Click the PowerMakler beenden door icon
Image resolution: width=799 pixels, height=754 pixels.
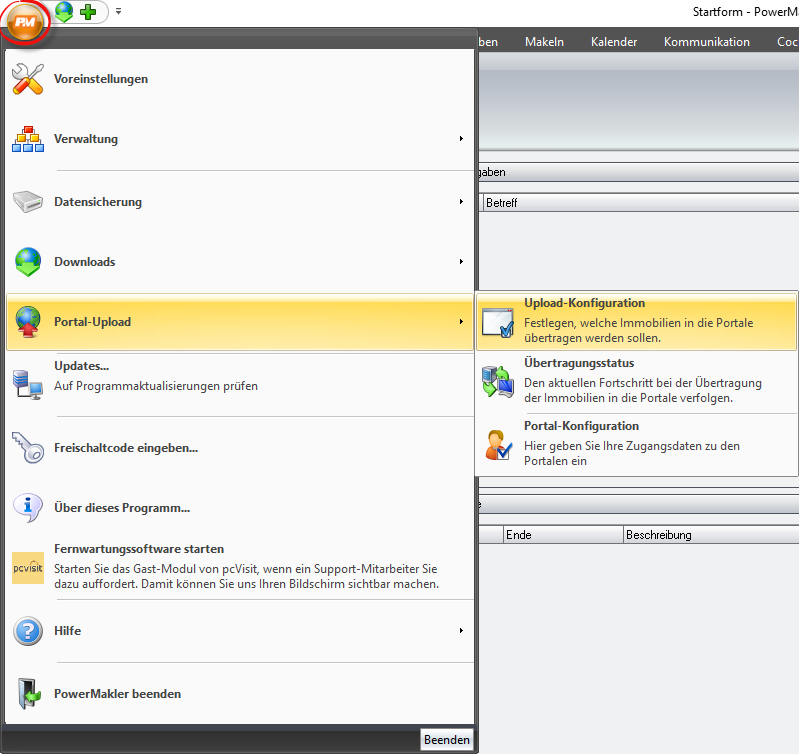[28, 694]
